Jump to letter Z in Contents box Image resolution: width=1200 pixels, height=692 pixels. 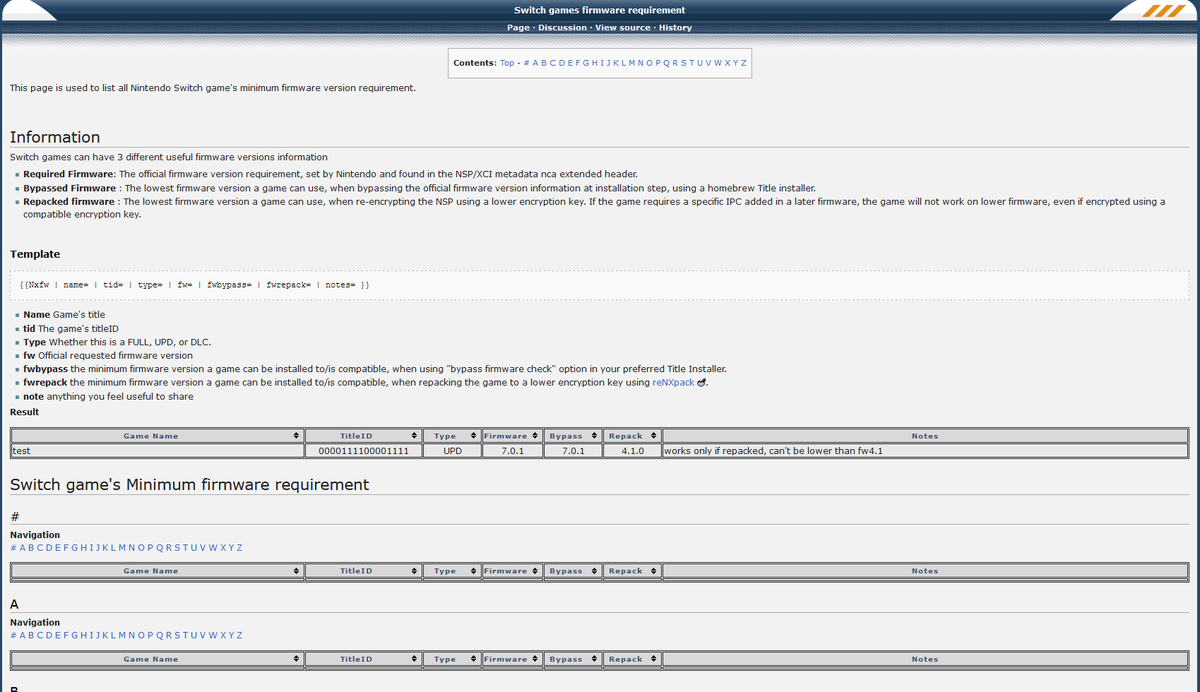(743, 63)
